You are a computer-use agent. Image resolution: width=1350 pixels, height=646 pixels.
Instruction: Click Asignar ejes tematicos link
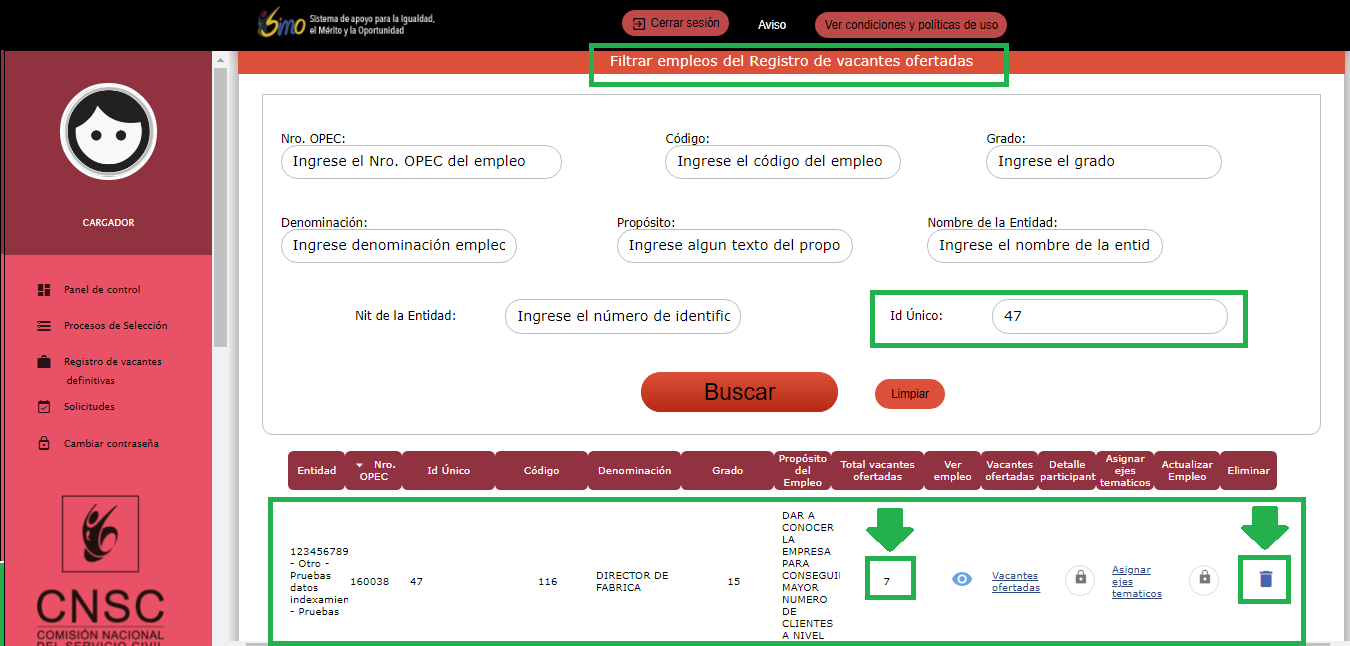(1136, 581)
